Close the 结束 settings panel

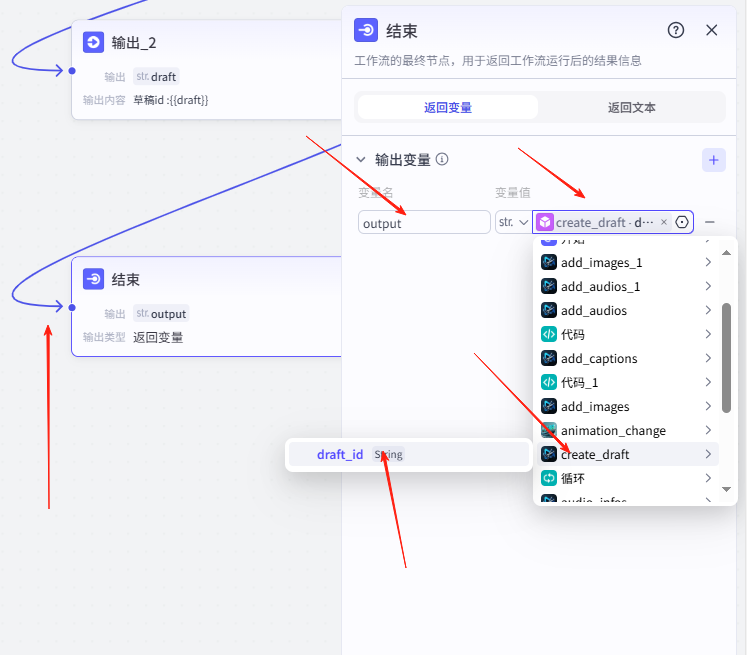[712, 30]
